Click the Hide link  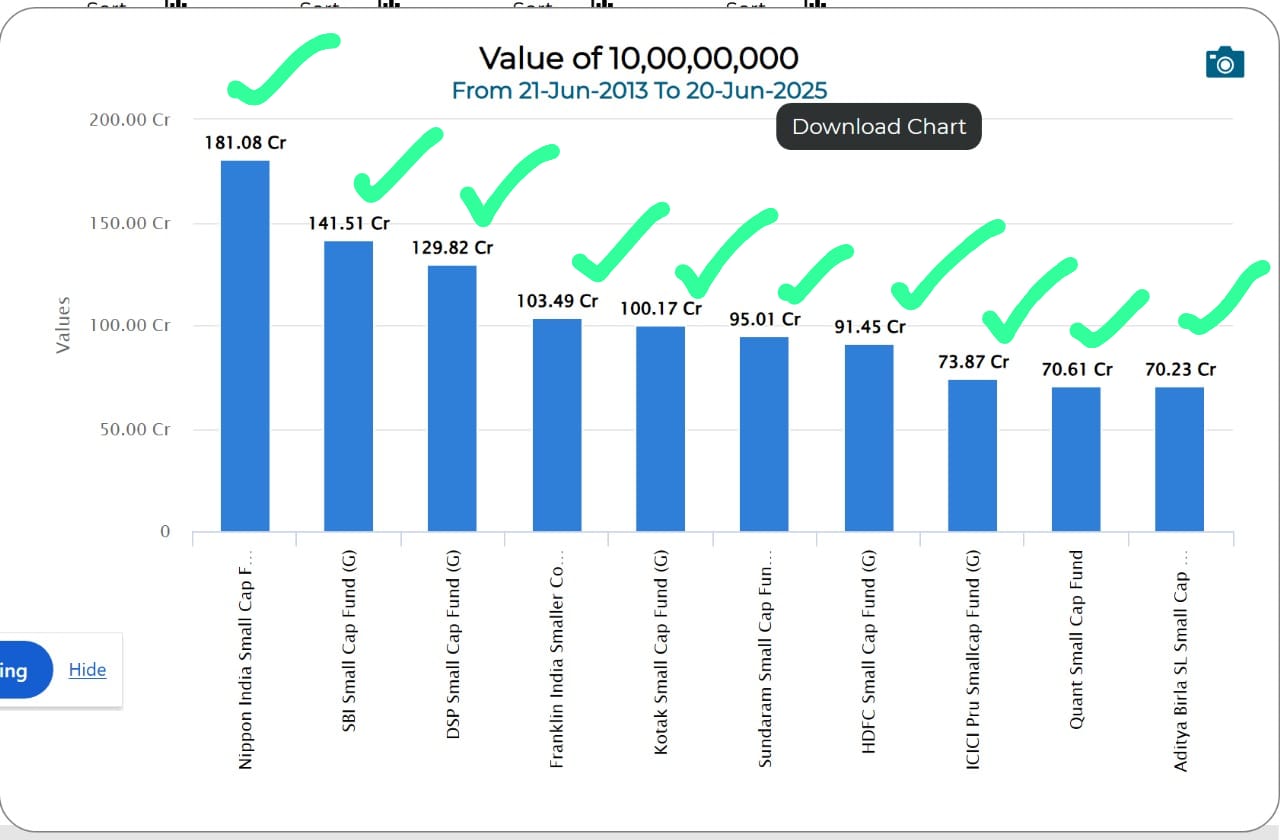pyautogui.click(x=87, y=670)
